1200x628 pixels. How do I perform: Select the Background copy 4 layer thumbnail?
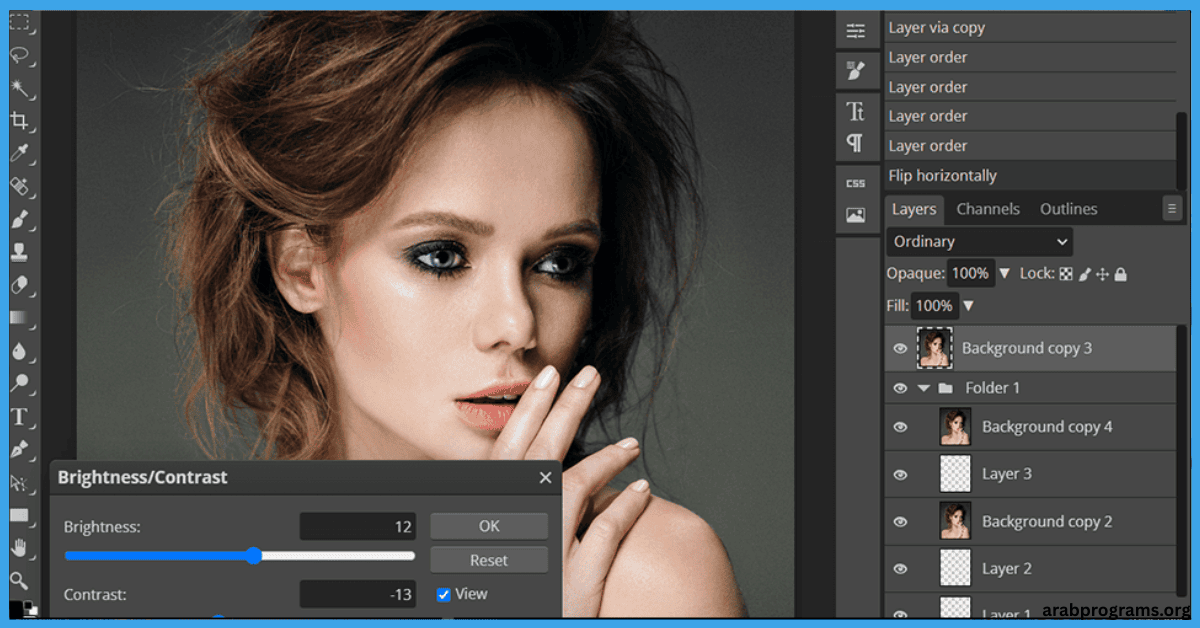pos(955,427)
